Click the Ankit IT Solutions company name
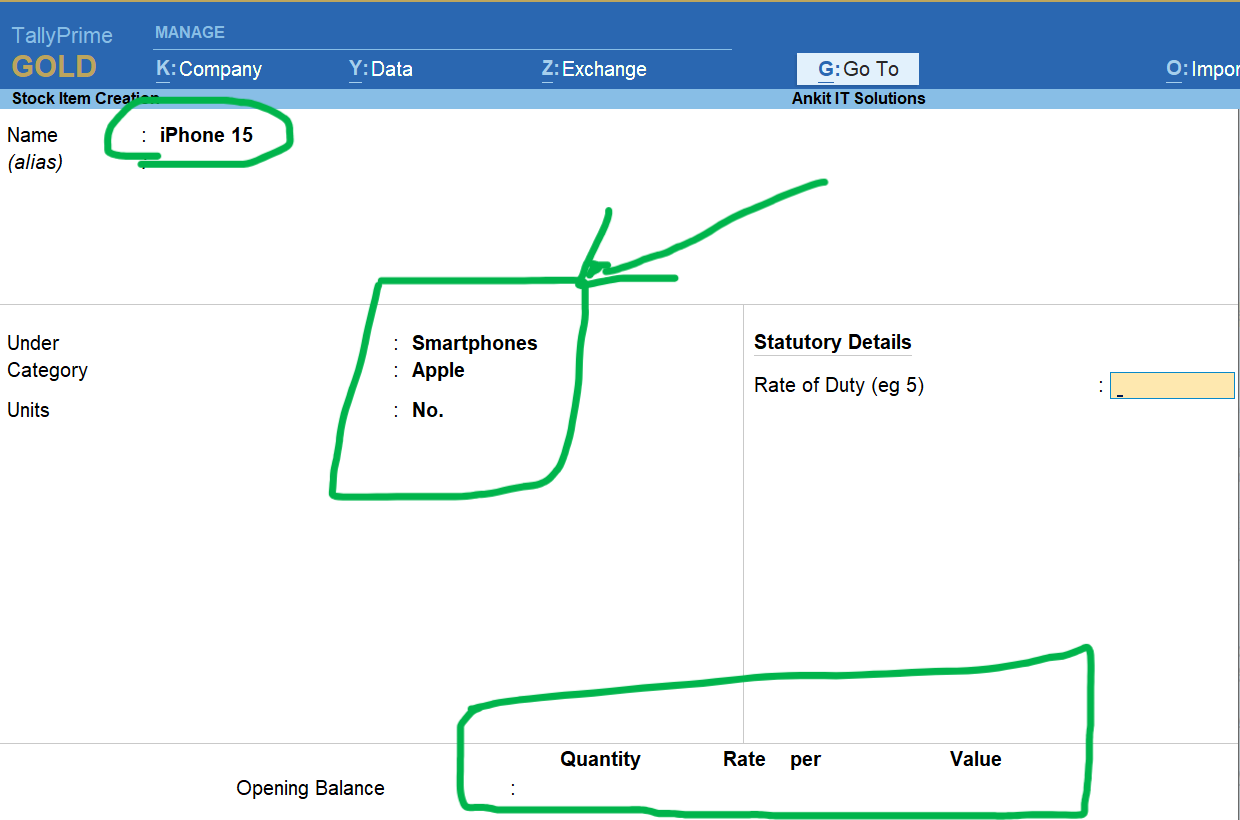 858,98
